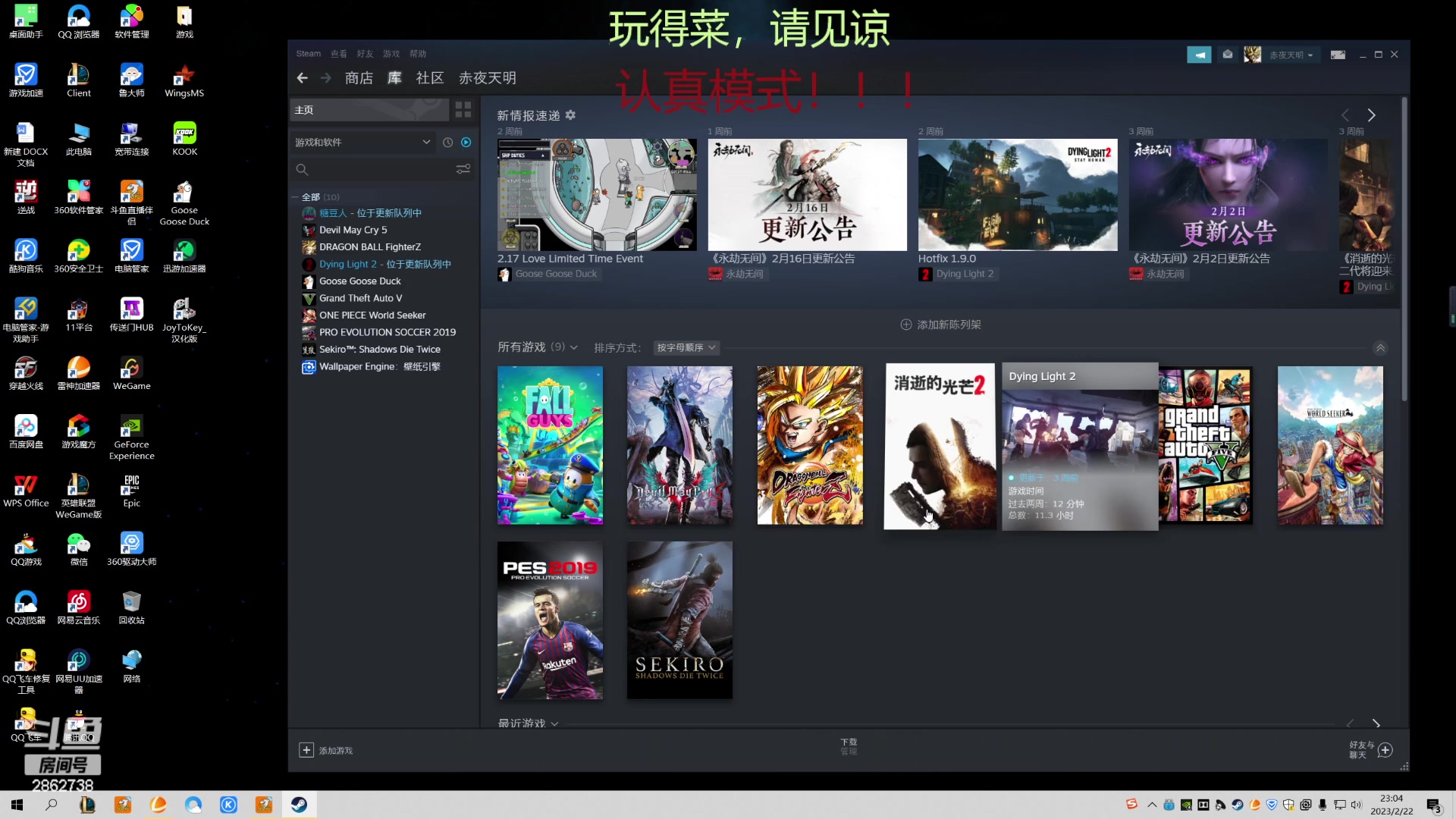Open Steam announcements megaphone button
1456x819 pixels.
click(1199, 55)
